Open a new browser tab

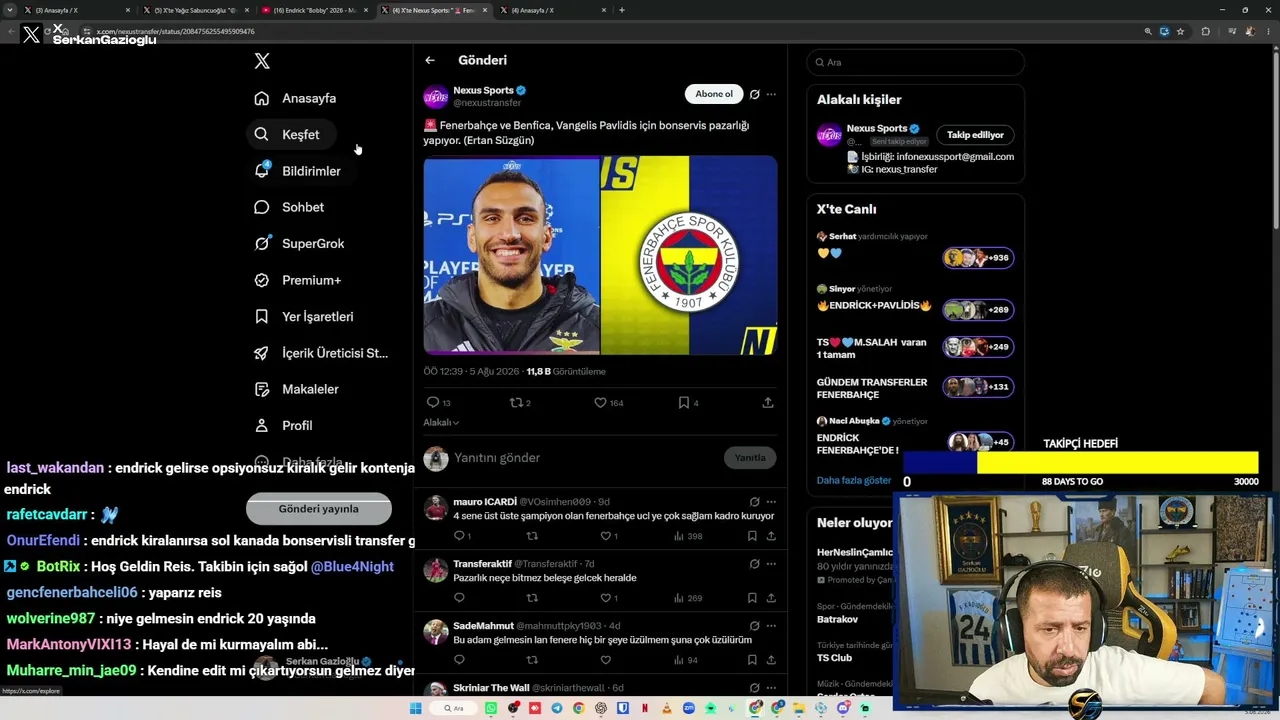click(622, 10)
